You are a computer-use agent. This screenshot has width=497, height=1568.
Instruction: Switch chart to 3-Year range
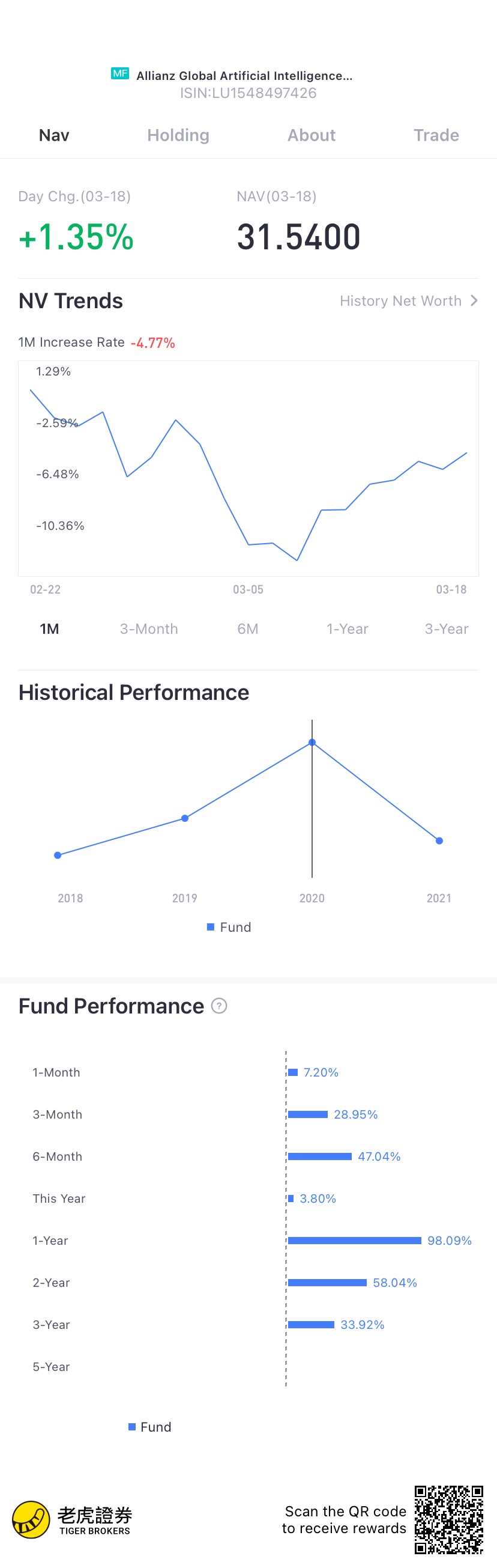(x=447, y=629)
